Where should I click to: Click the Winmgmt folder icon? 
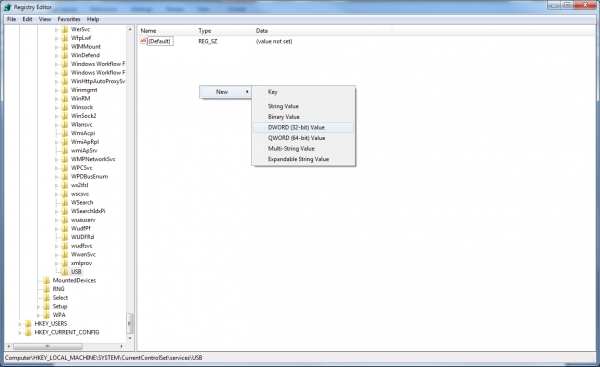(x=65, y=90)
